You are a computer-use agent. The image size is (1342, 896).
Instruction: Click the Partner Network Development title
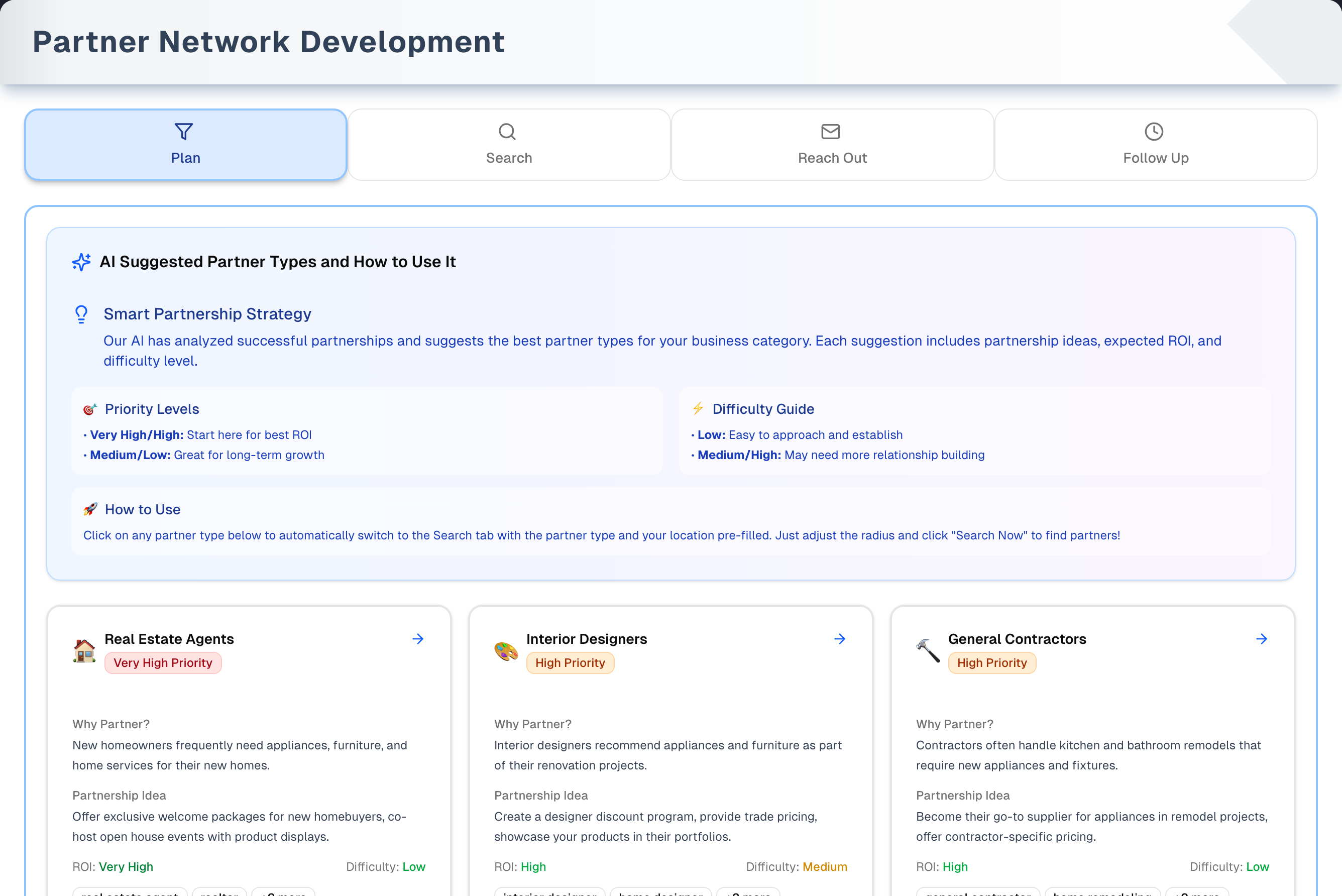tap(269, 42)
